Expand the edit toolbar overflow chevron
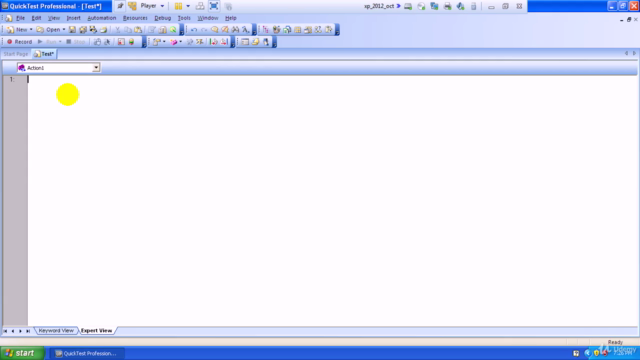The image size is (640, 360). coord(254,30)
